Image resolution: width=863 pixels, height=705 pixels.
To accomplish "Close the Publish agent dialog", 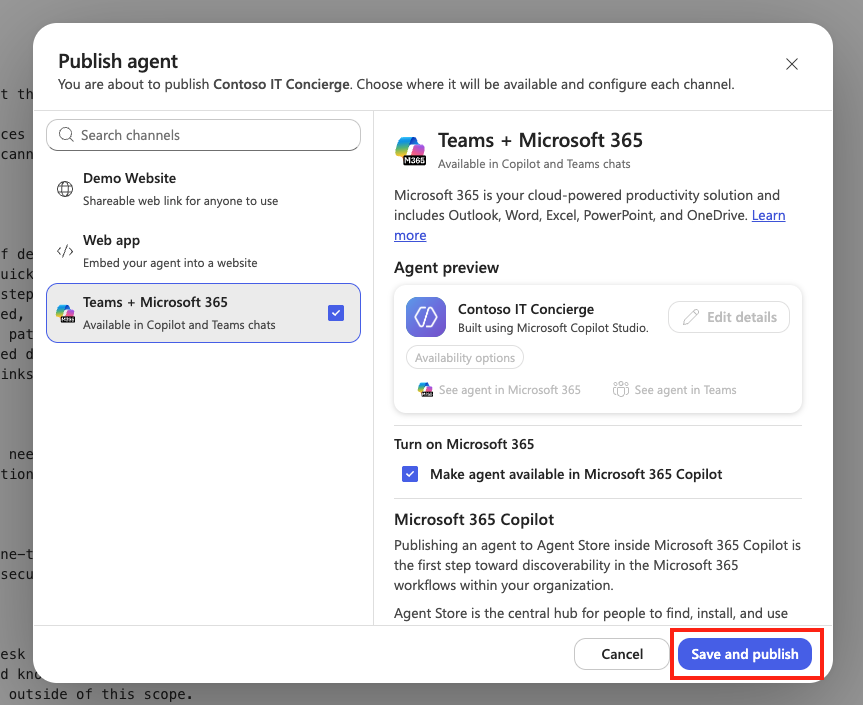I will click(791, 64).
